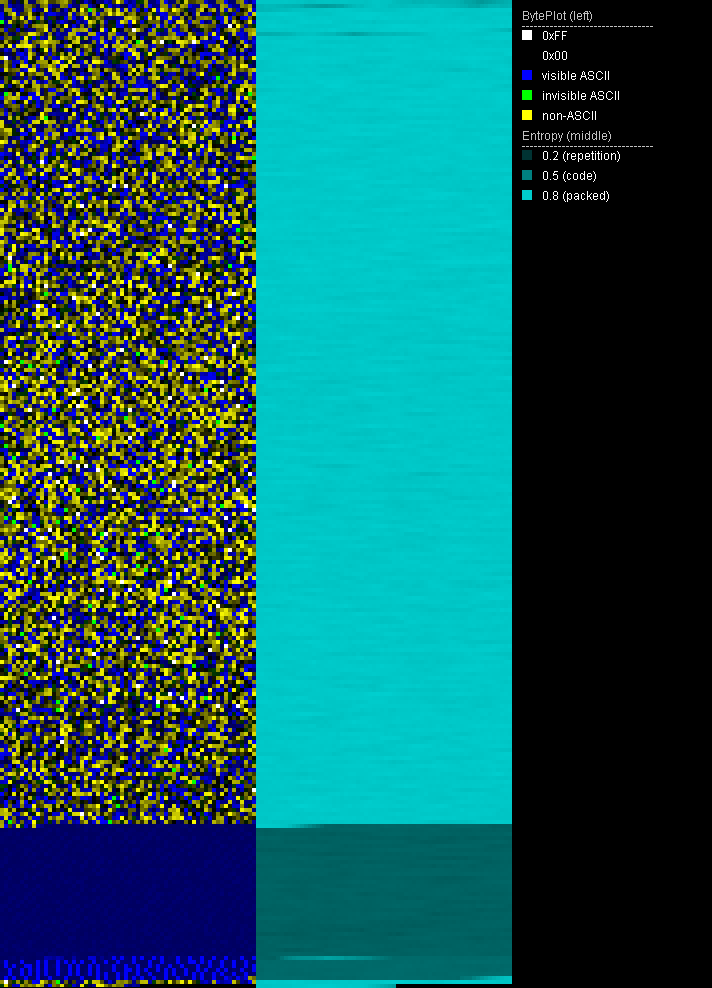This screenshot has height=988, width=712.
Task: Click the '0.5 (code)' legend label
Action: point(569,176)
